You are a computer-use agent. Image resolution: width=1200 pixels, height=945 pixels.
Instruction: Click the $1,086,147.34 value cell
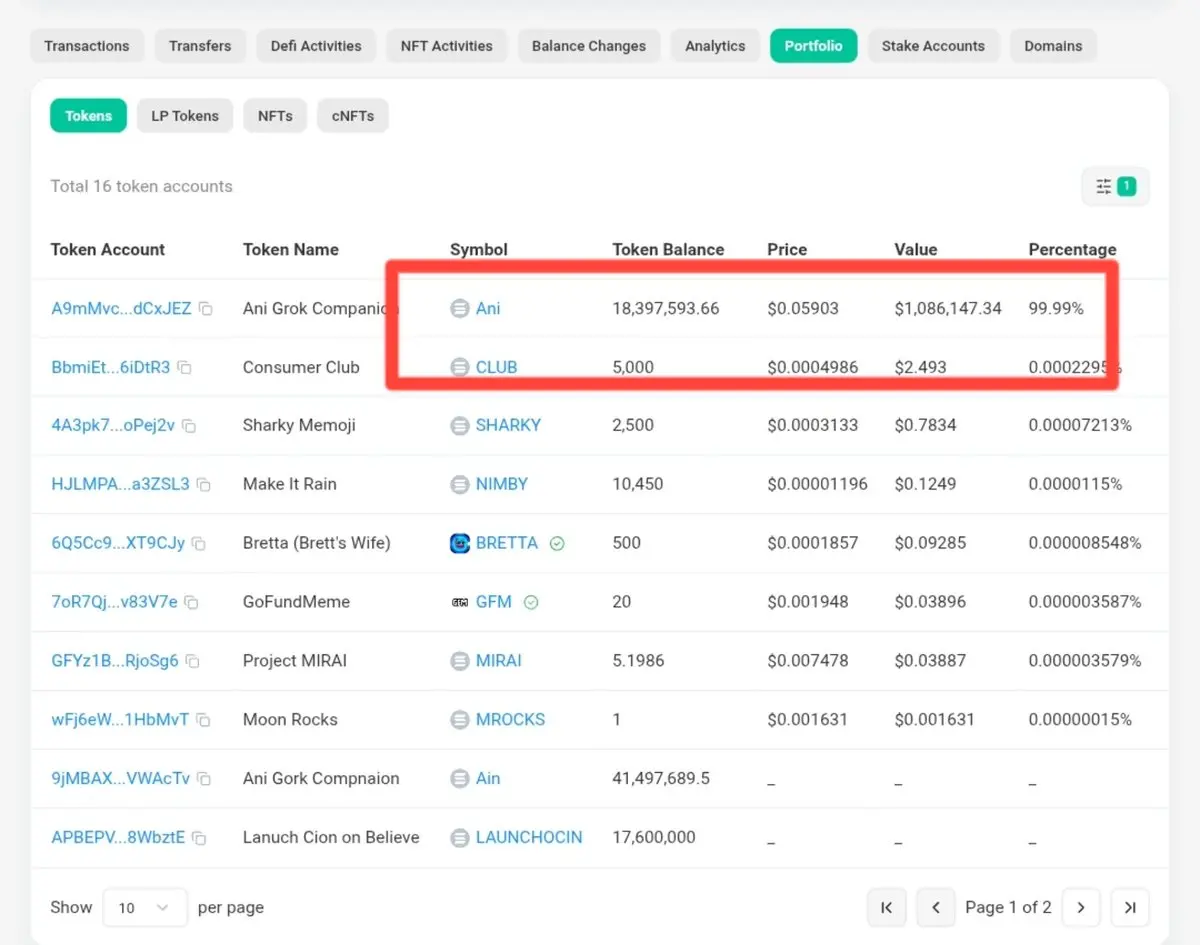[948, 309]
